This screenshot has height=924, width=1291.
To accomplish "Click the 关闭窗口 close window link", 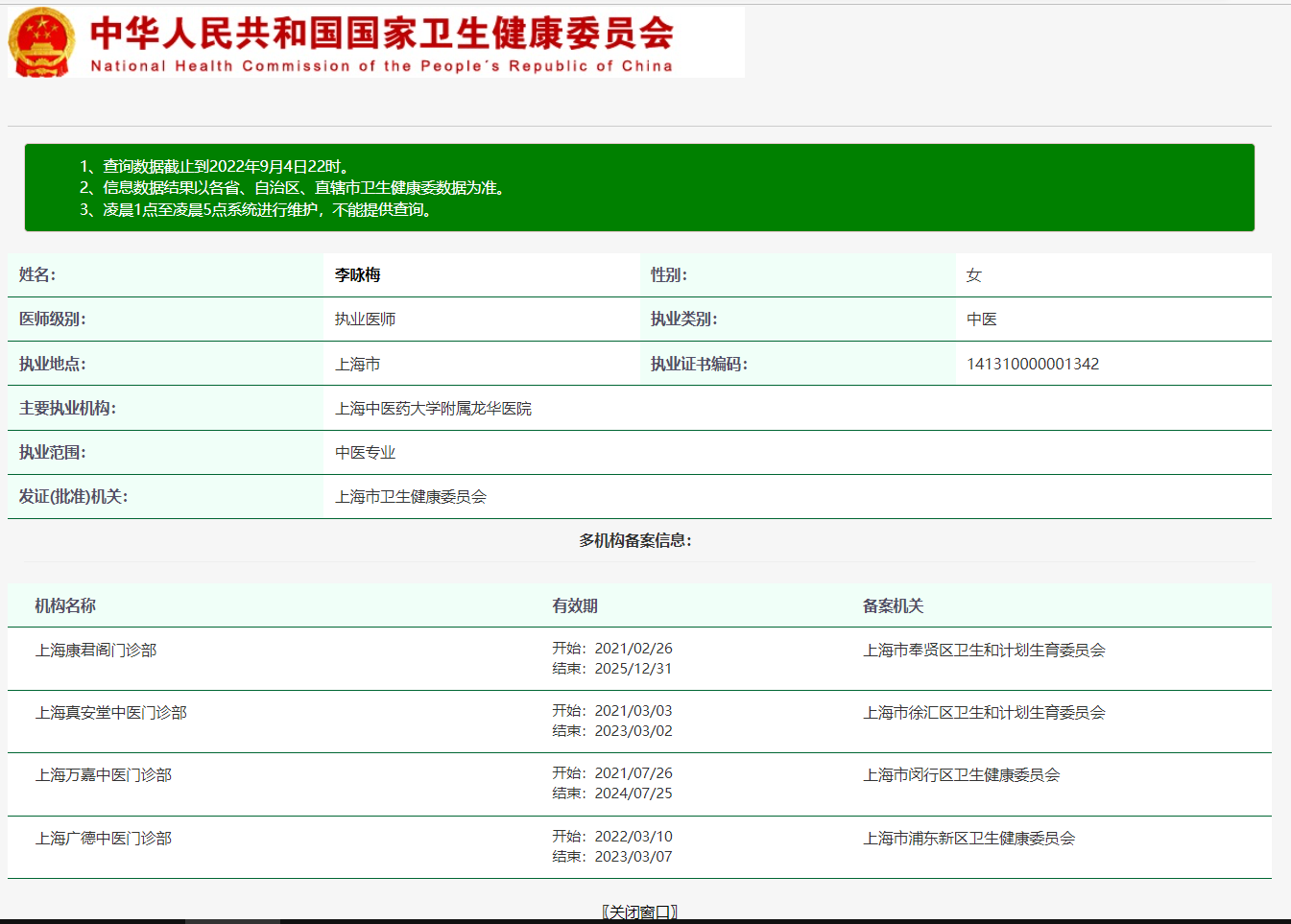I will pos(640,912).
